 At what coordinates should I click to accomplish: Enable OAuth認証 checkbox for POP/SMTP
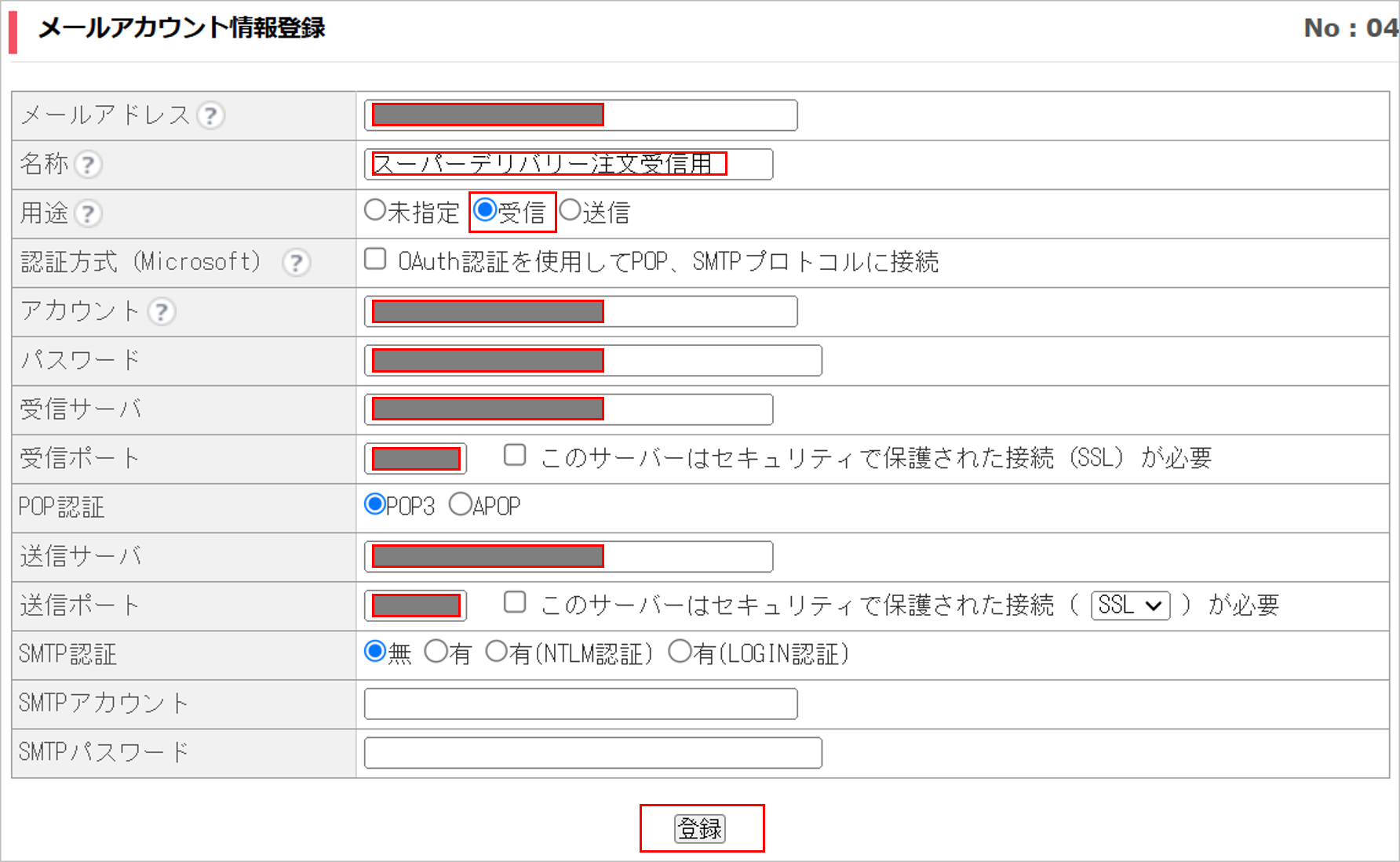[x=375, y=259]
